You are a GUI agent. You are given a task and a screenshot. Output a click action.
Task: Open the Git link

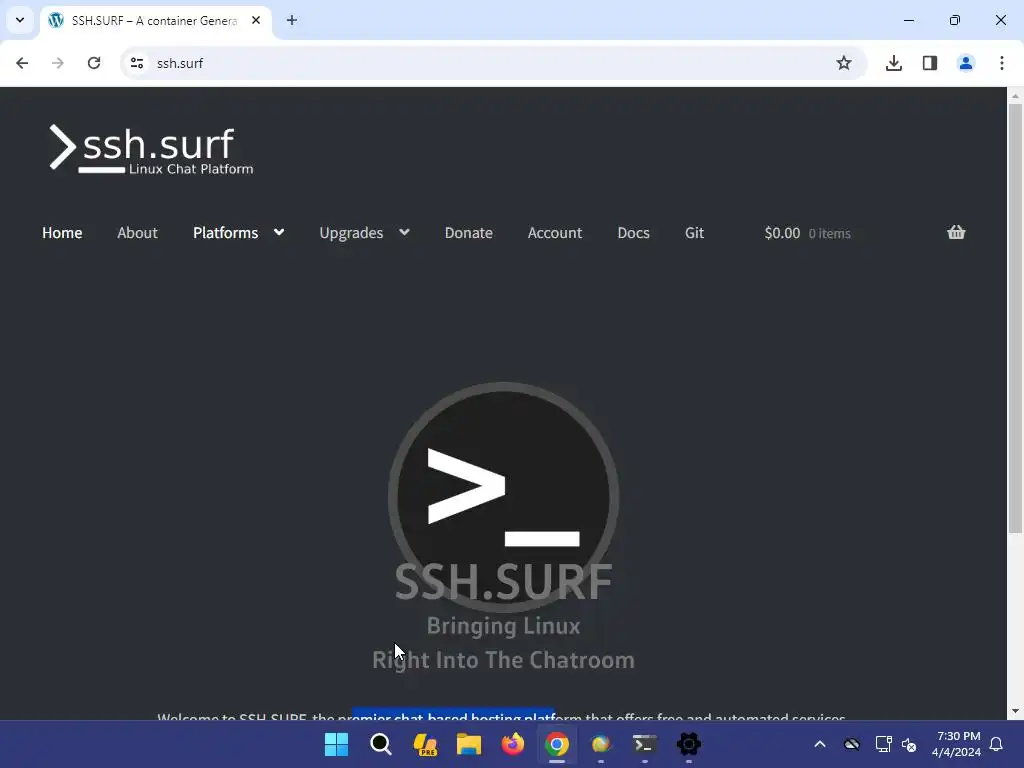pos(694,232)
